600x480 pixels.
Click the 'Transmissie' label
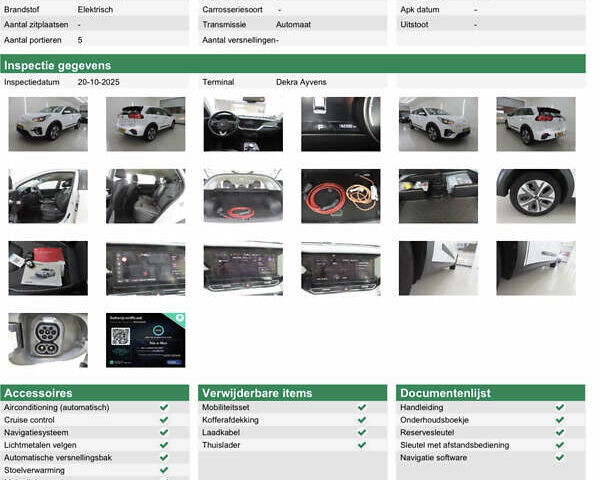point(224,24)
